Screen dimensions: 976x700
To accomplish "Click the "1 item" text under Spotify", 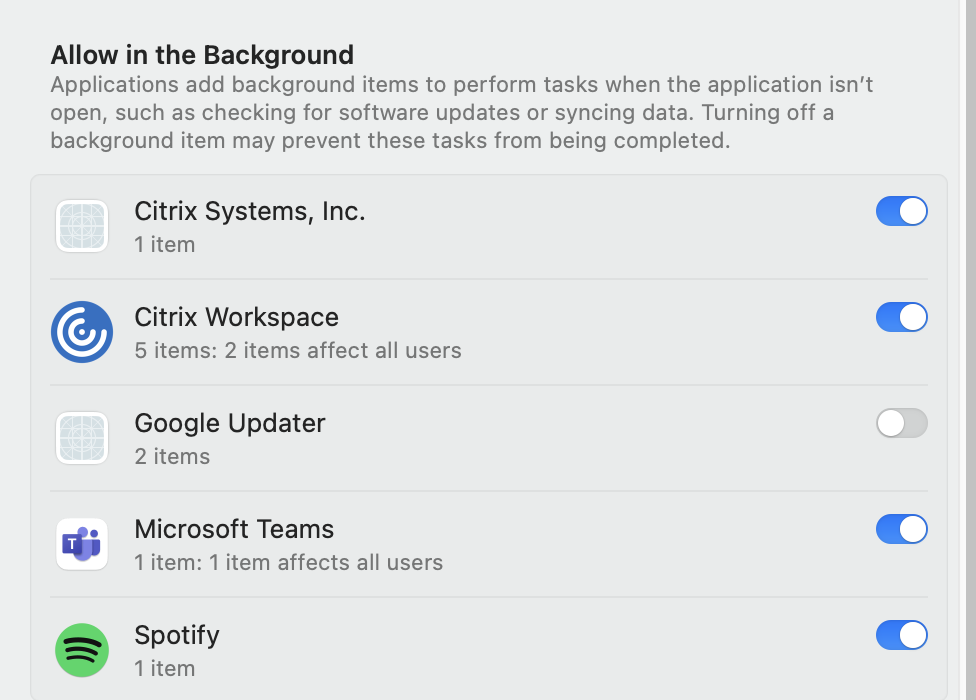I will (165, 668).
